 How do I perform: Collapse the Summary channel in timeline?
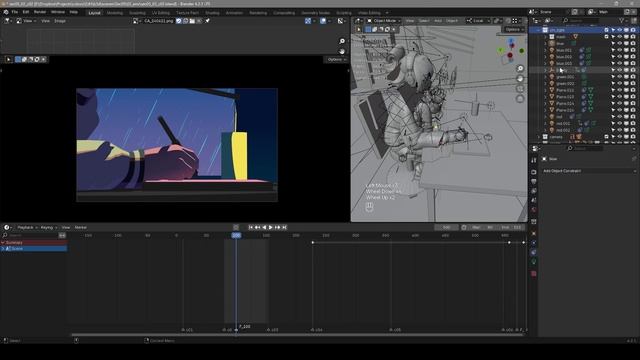[x=3, y=242]
